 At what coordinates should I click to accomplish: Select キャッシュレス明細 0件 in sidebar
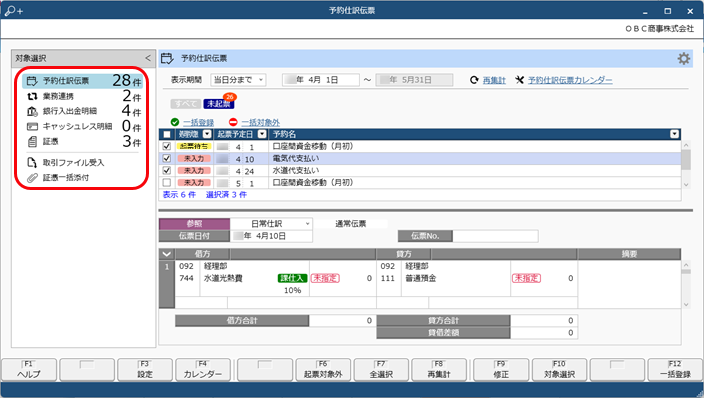click(83, 127)
